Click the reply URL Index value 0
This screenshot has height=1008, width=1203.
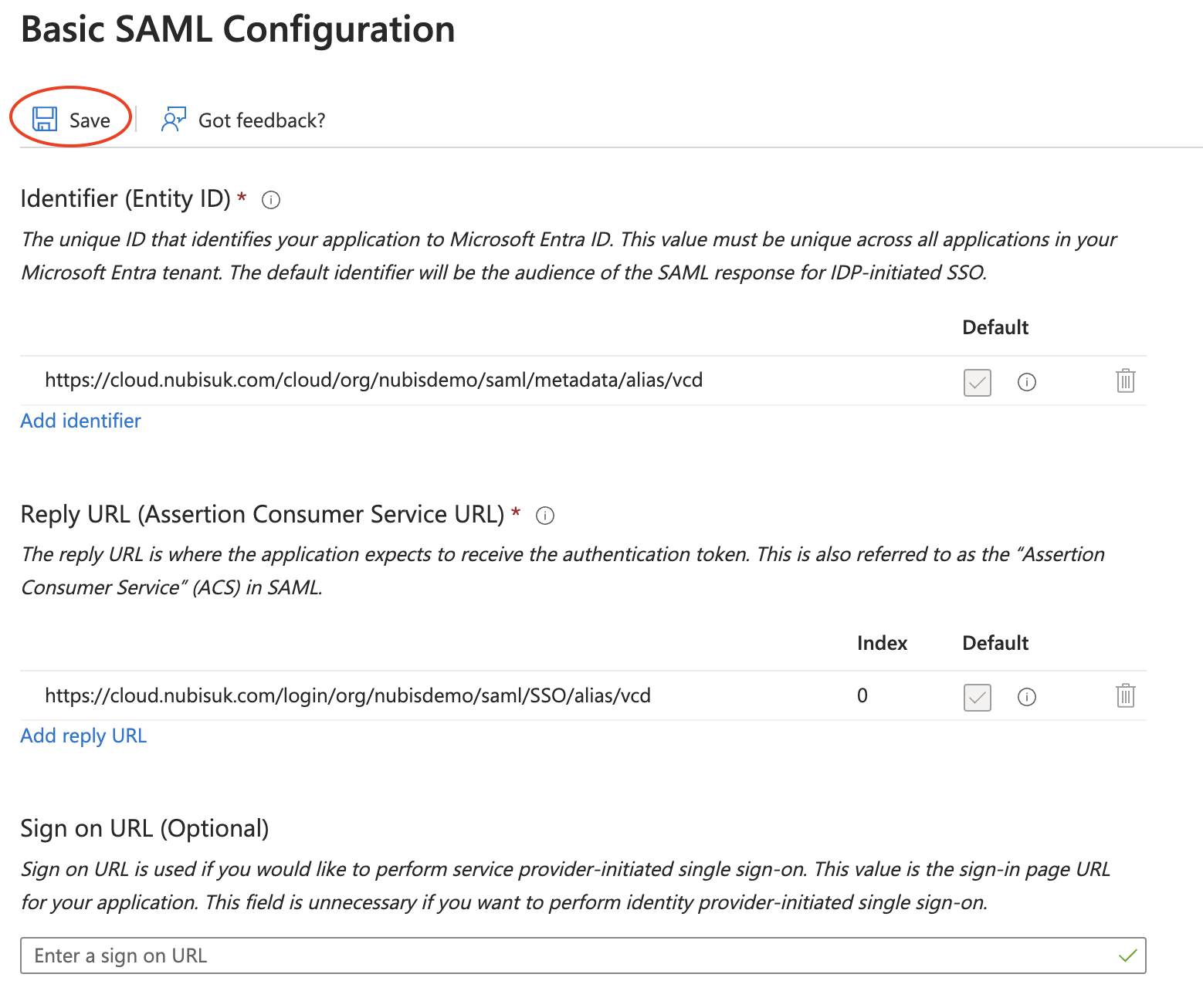(x=862, y=695)
